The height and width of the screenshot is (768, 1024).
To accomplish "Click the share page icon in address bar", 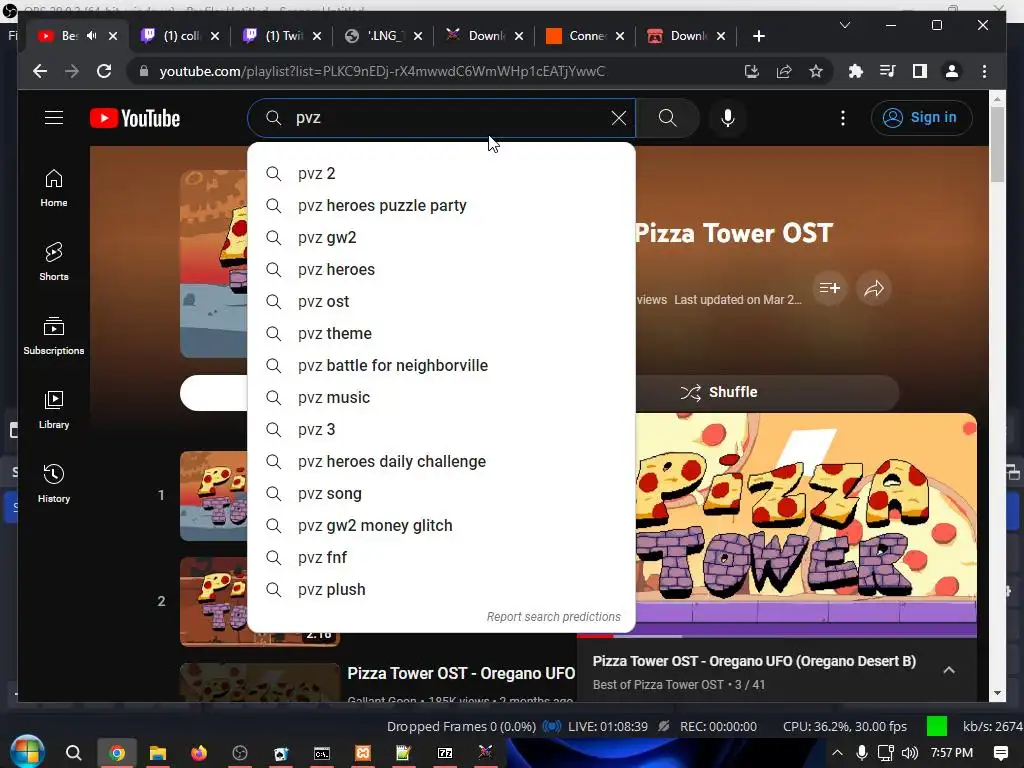I will [784, 71].
